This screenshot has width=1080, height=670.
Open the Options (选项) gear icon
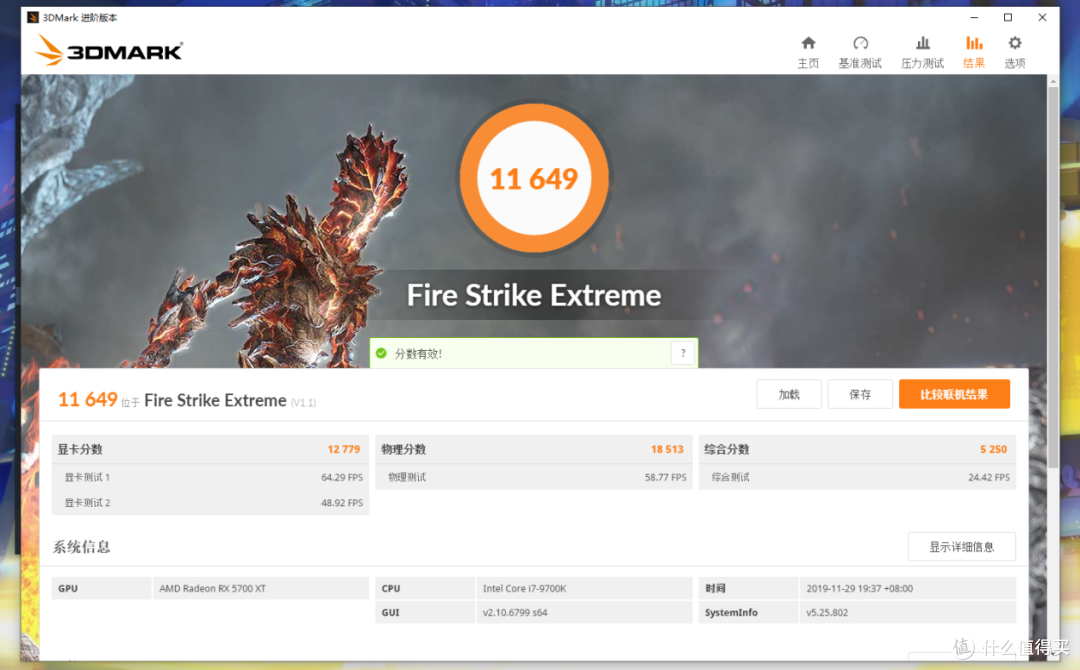[x=1015, y=43]
